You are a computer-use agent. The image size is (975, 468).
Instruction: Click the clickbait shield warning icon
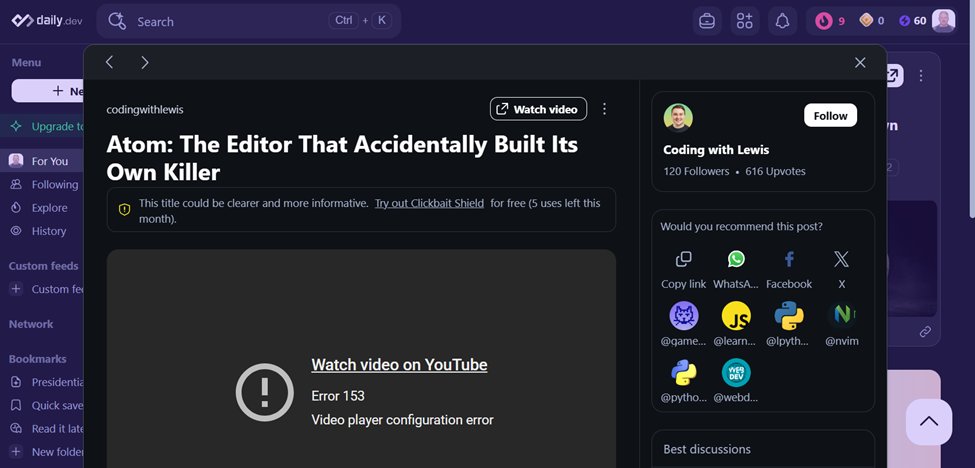pyautogui.click(x=124, y=210)
